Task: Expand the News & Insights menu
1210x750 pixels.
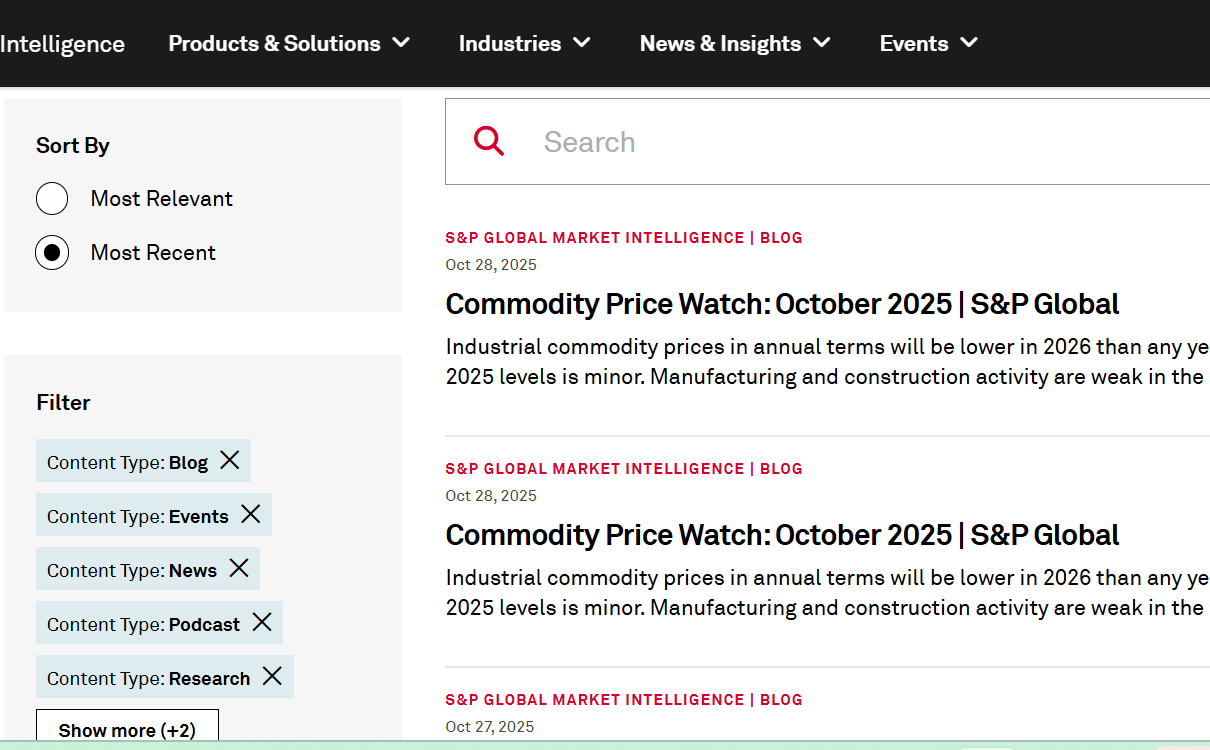Action: (735, 43)
